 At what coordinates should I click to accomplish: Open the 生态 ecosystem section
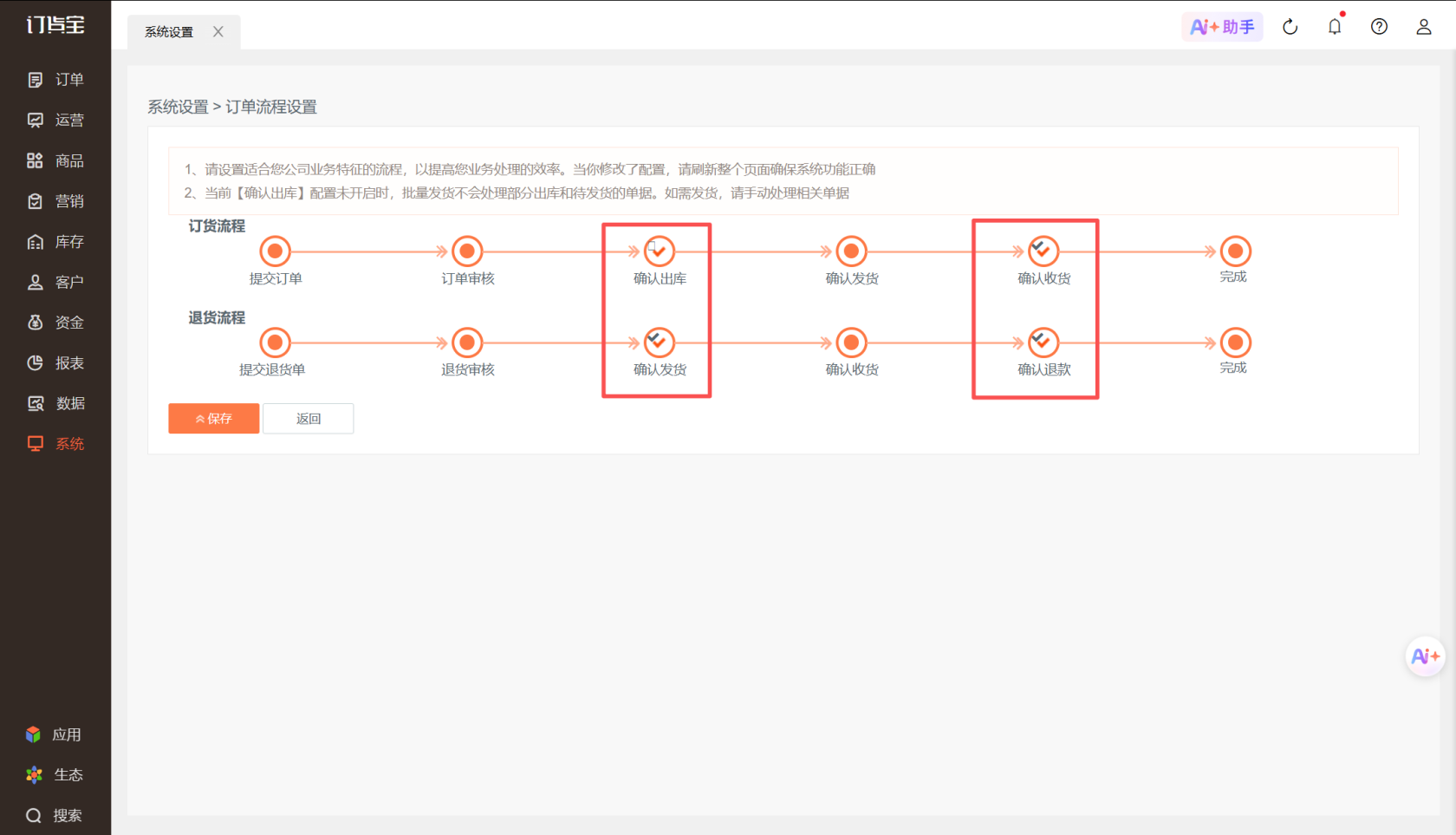pos(54,775)
